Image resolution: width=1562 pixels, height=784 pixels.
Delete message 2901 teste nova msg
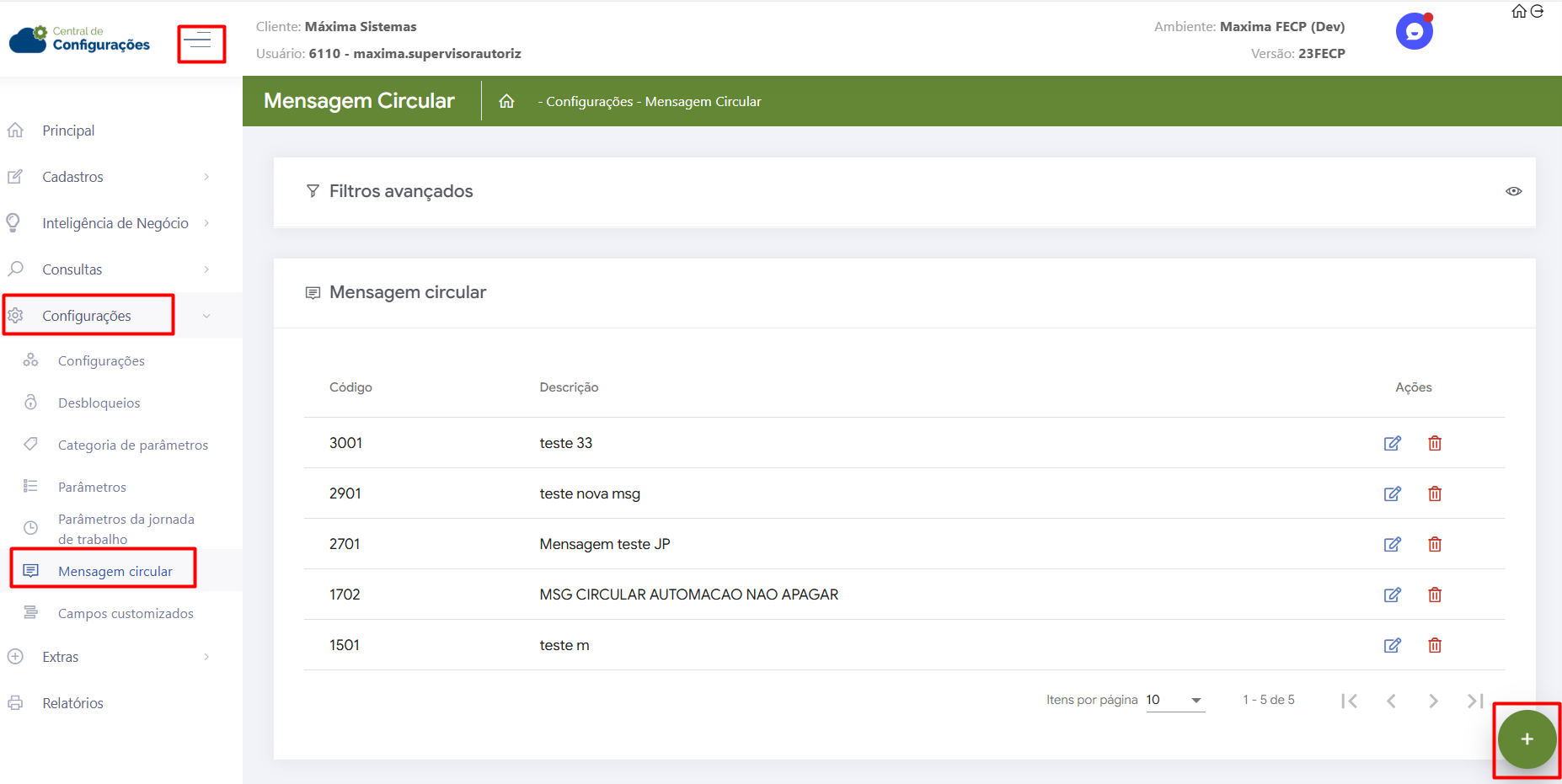1434,493
